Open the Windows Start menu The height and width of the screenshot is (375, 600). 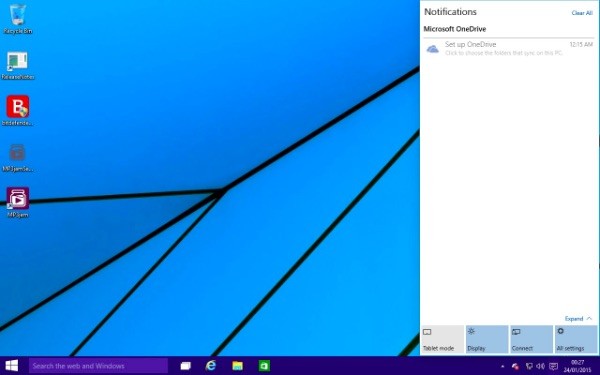pos(12,366)
